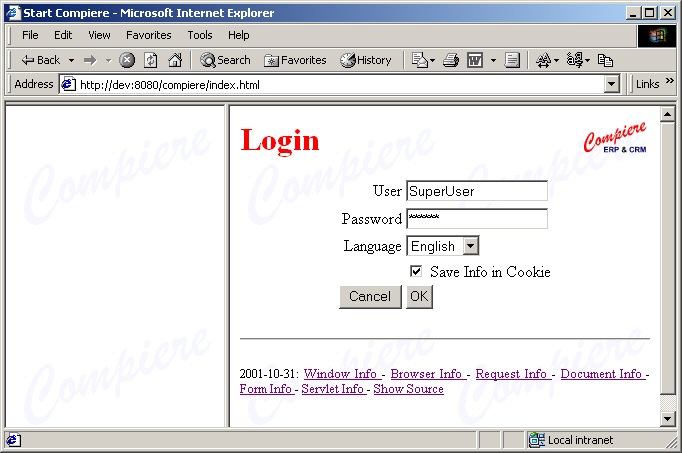The width and height of the screenshot is (682, 453).
Task: Toggle Save Info in Cookie checkbox
Action: (x=416, y=272)
